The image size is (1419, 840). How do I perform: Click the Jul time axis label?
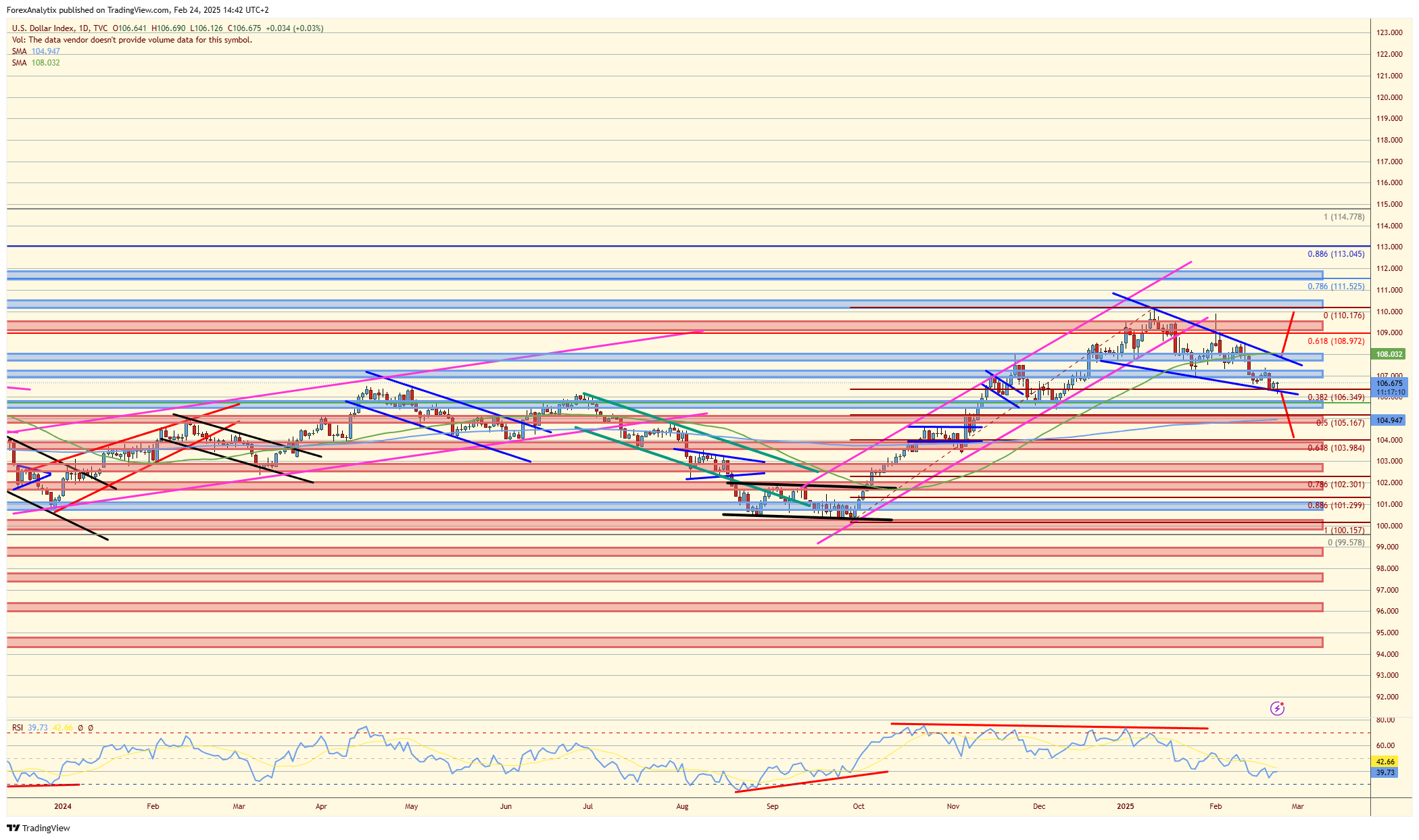click(x=588, y=806)
